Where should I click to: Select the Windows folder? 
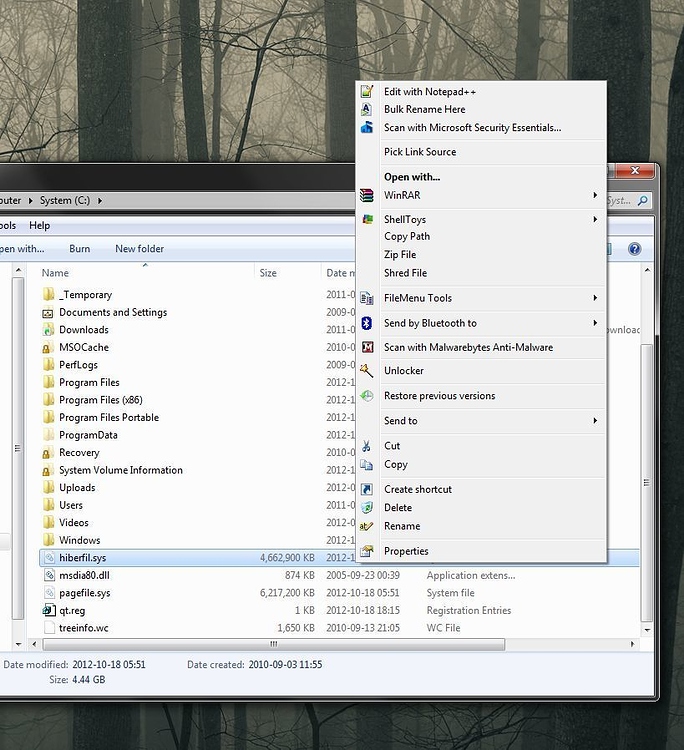click(x=80, y=540)
